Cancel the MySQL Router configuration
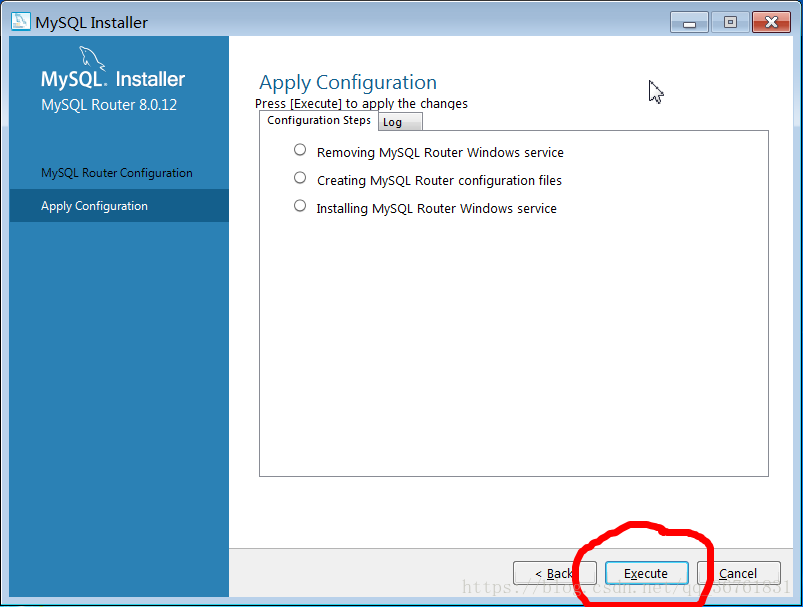Viewport: 803px width, 607px height. pyautogui.click(x=738, y=573)
